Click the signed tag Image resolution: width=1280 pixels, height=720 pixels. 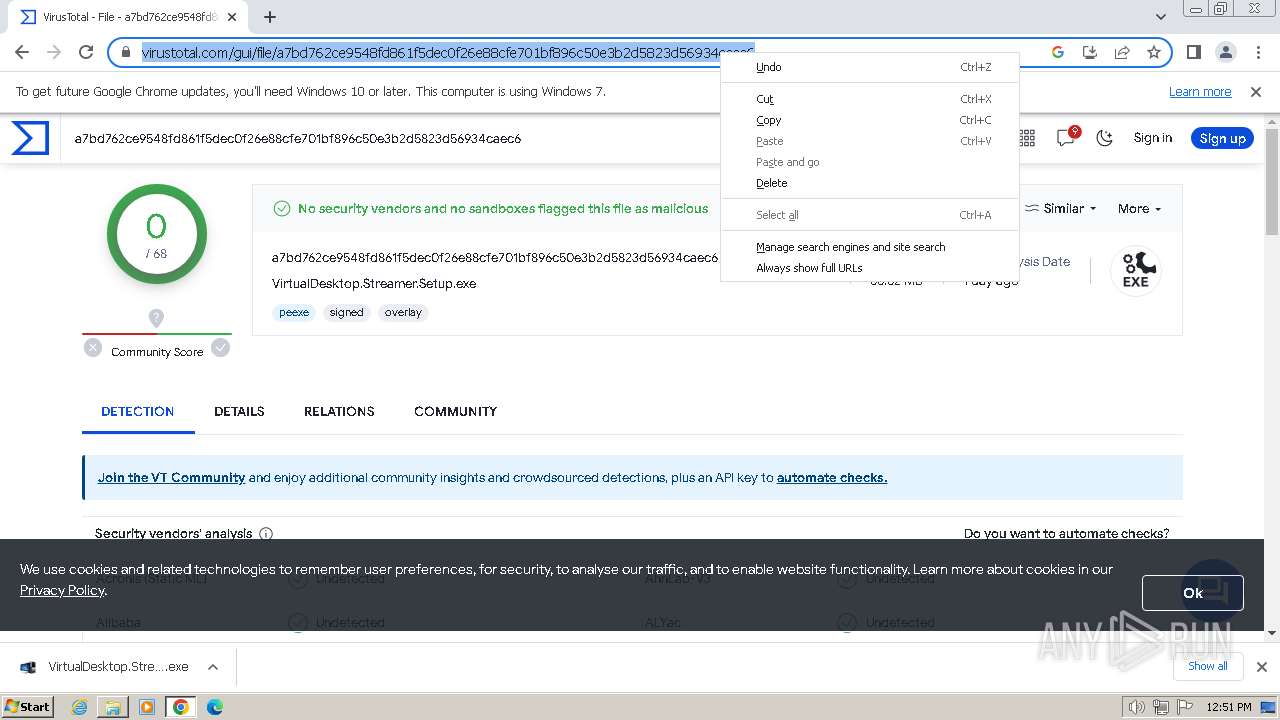tap(347, 313)
